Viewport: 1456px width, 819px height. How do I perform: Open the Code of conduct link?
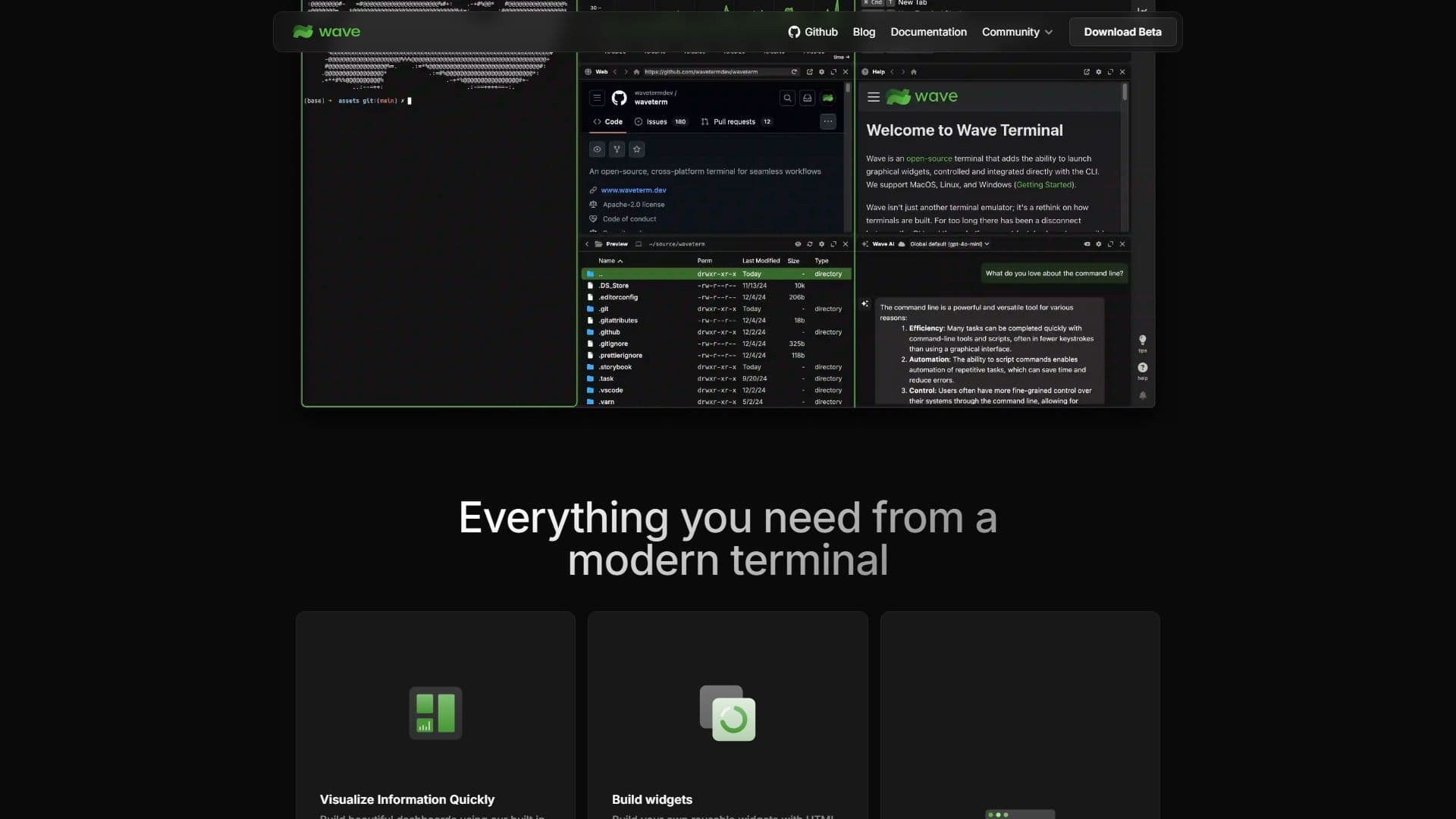[629, 219]
